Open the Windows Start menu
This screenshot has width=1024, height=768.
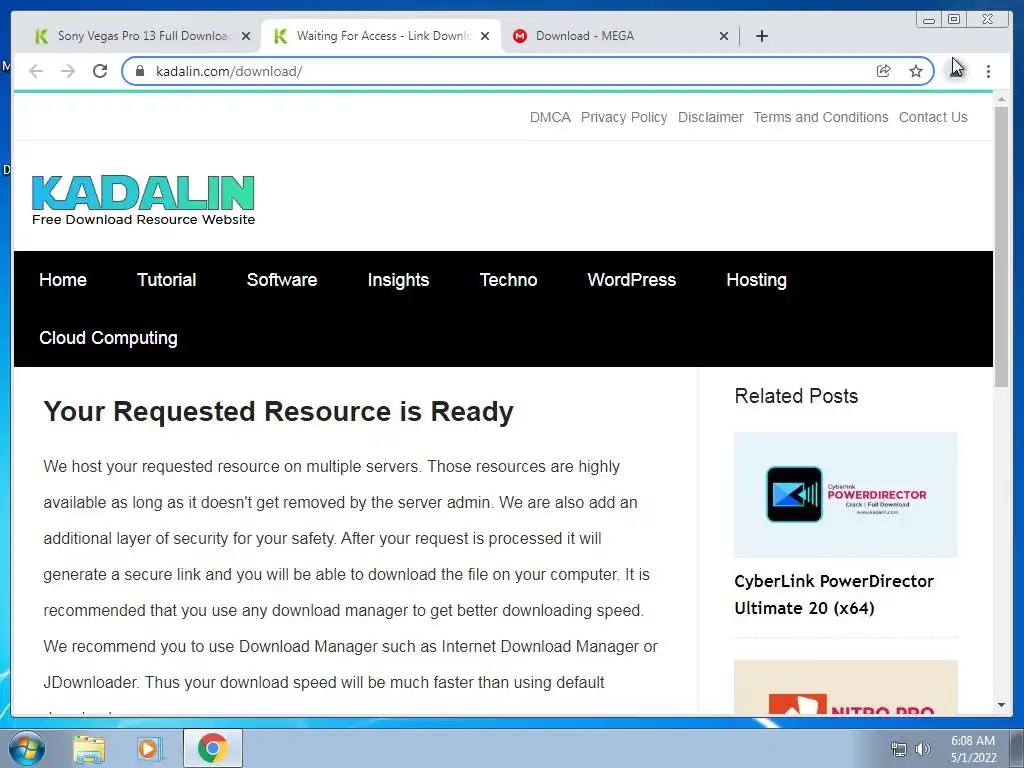pyautogui.click(x=27, y=748)
